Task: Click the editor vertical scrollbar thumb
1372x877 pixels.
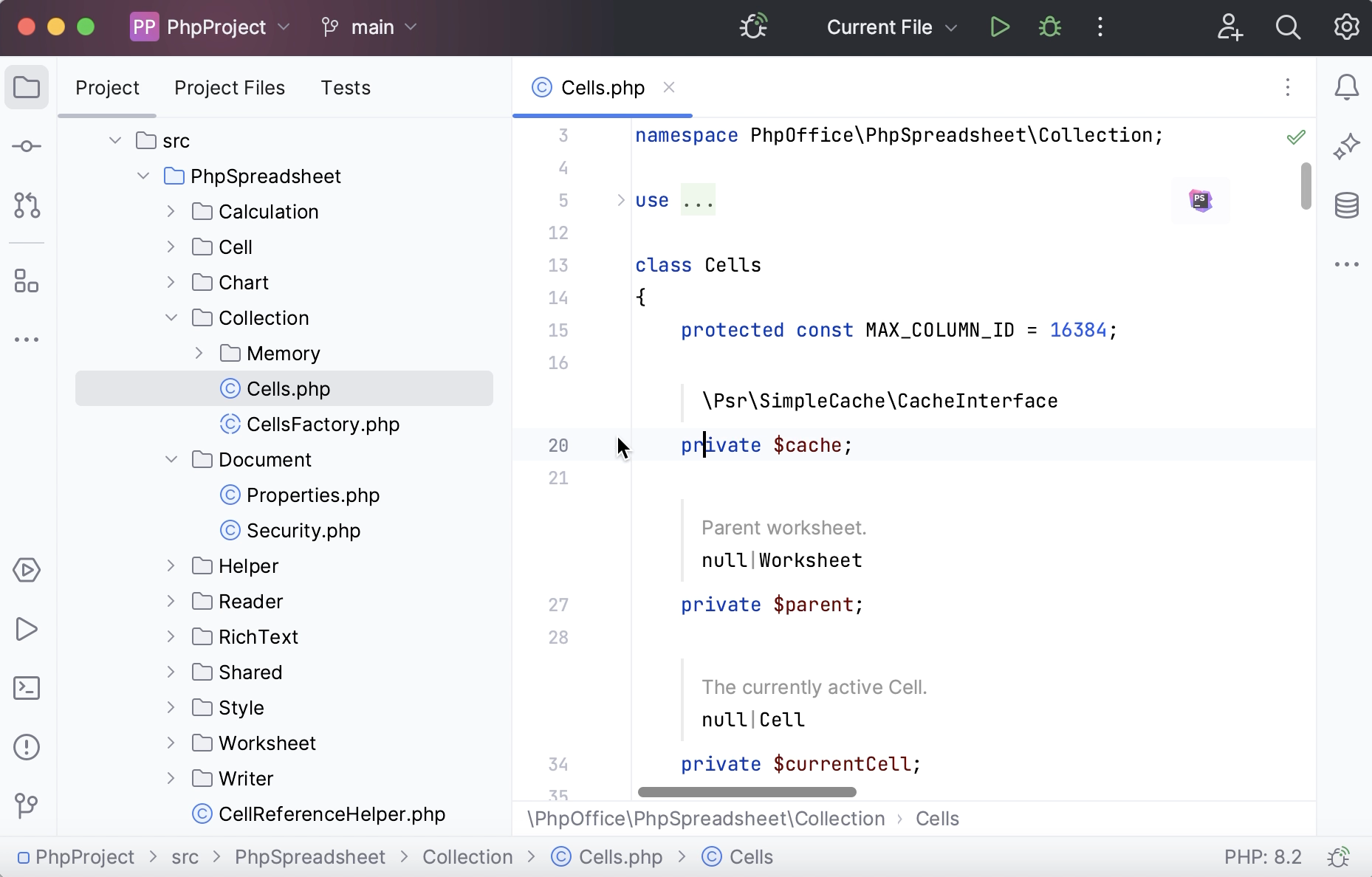Action: click(1306, 186)
